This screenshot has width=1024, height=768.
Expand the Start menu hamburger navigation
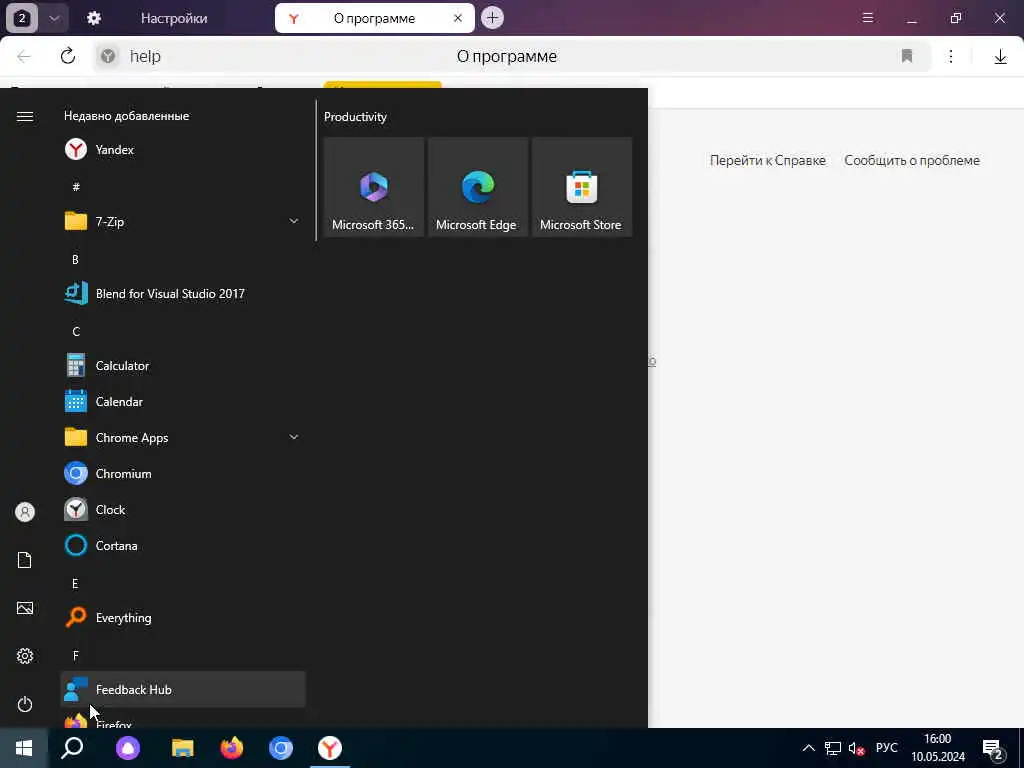coord(25,116)
